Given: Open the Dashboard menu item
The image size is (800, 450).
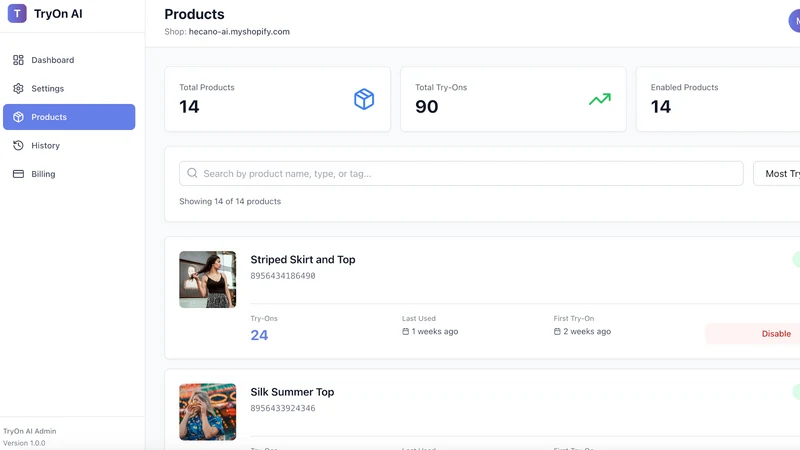Looking at the screenshot, I should click(69, 60).
